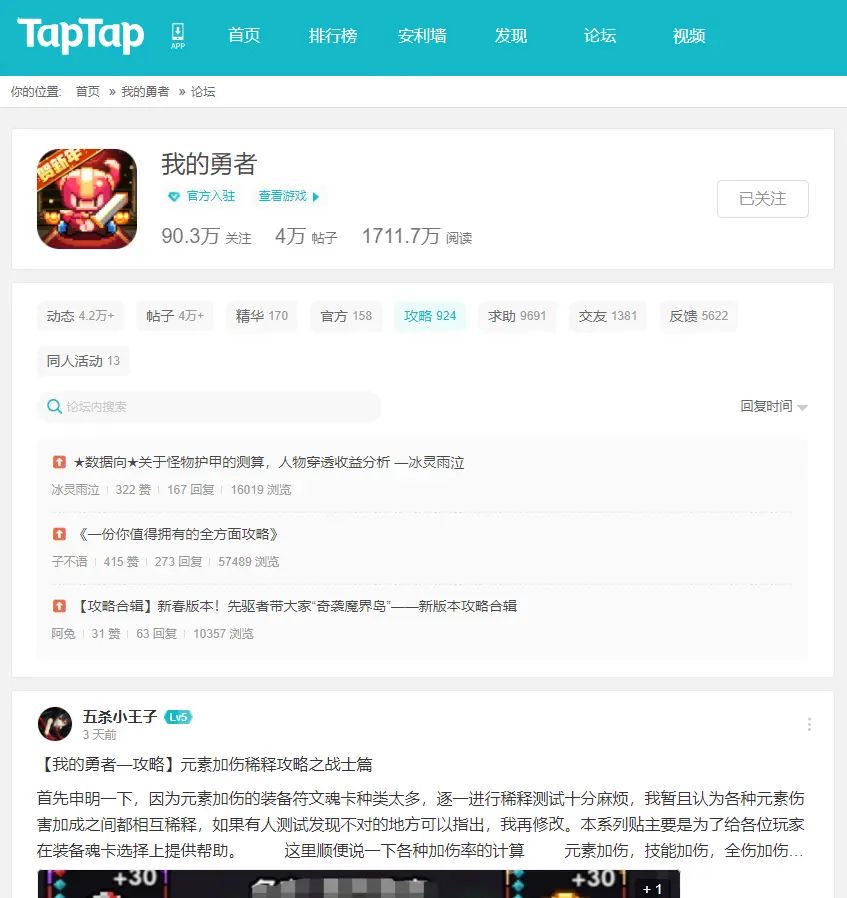
Task: Click 五杀小王子 user avatar
Action: (x=55, y=724)
